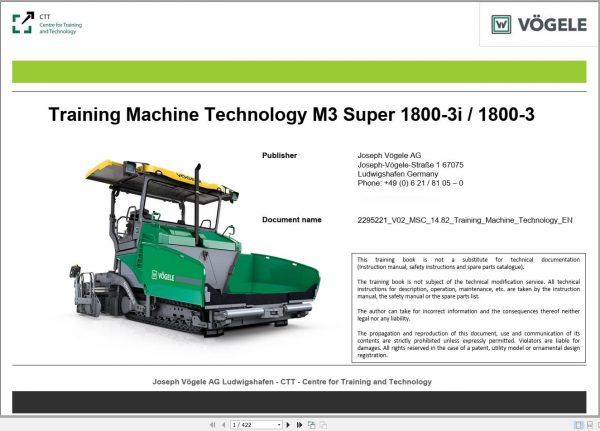Click the Ludwigshafen Germany address line
Viewport: 600px width, 431px height.
pos(398,174)
